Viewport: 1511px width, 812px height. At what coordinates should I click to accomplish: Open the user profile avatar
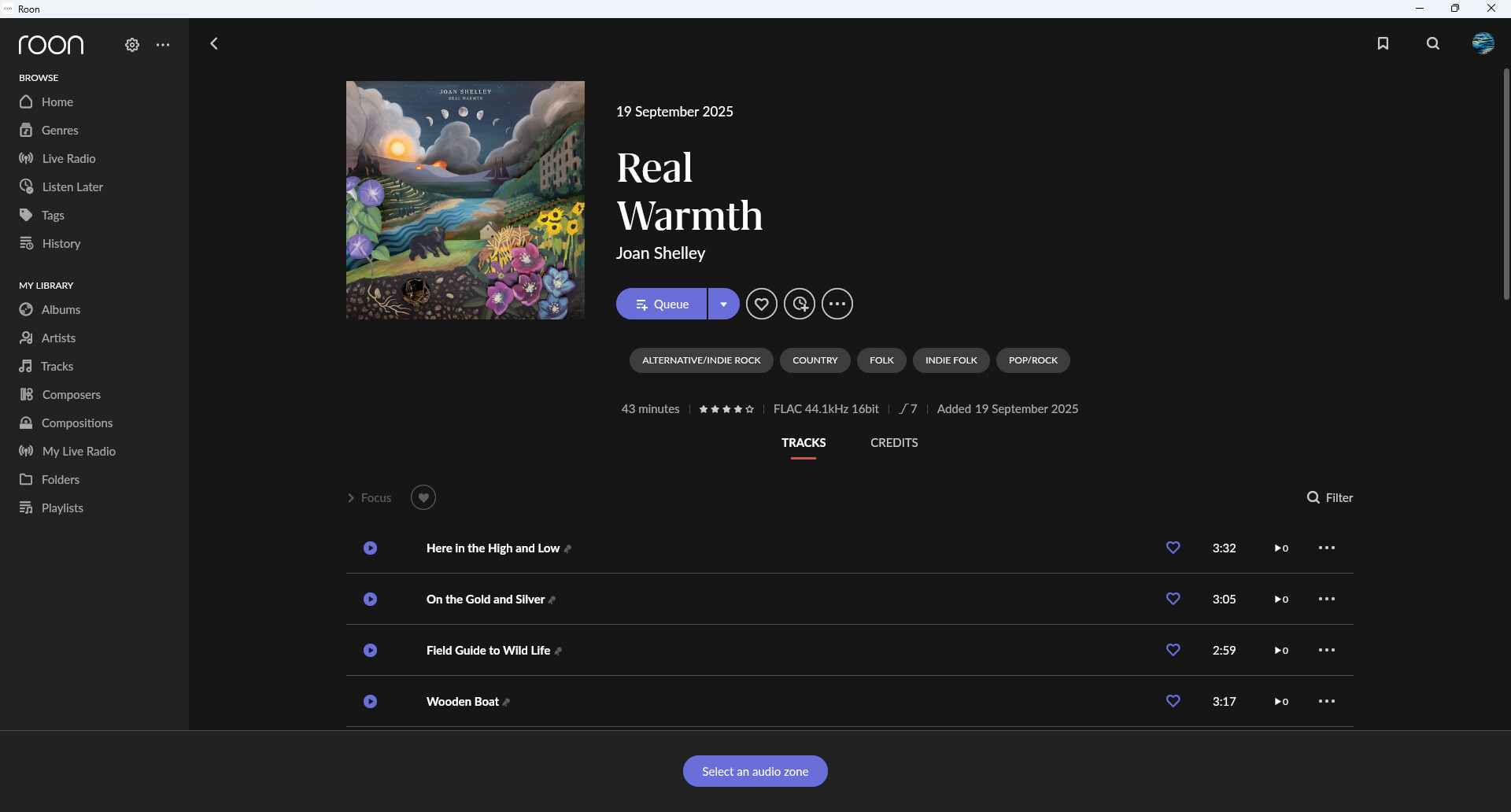(1483, 43)
